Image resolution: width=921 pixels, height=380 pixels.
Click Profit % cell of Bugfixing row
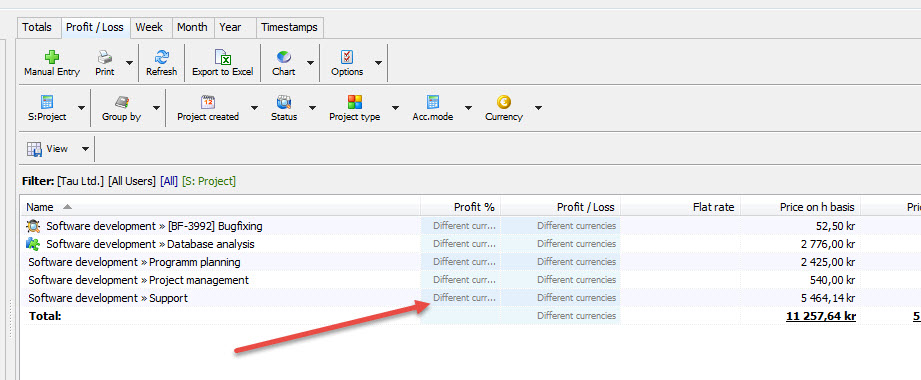click(x=461, y=226)
